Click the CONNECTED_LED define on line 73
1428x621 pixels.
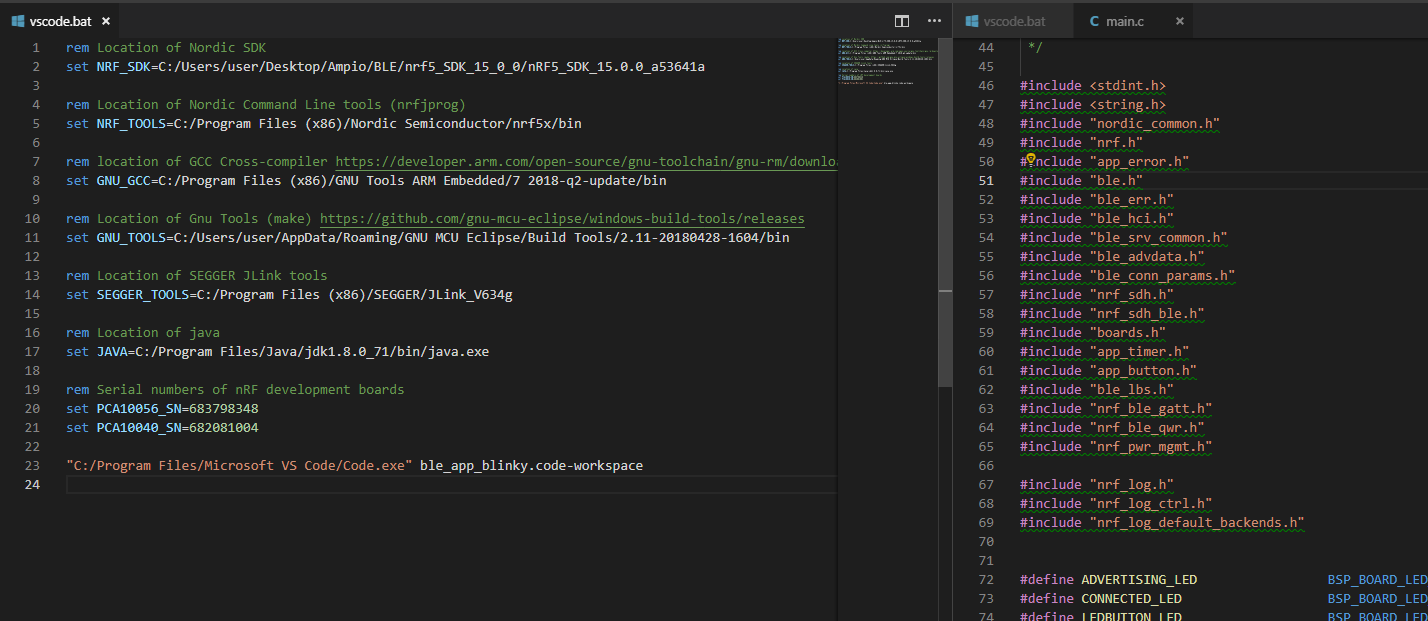click(x=1131, y=598)
